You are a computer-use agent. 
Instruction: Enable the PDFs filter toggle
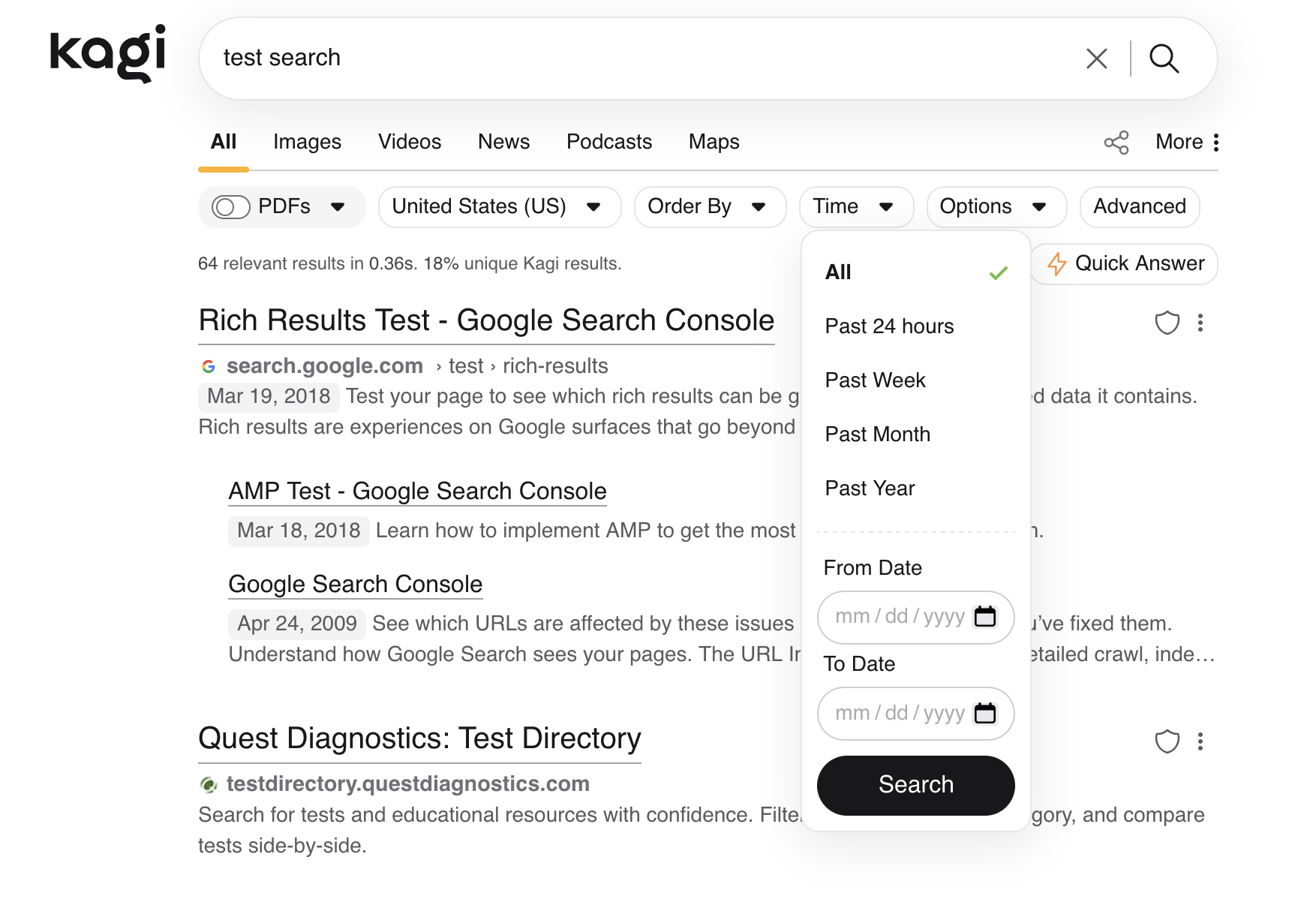[231, 206]
